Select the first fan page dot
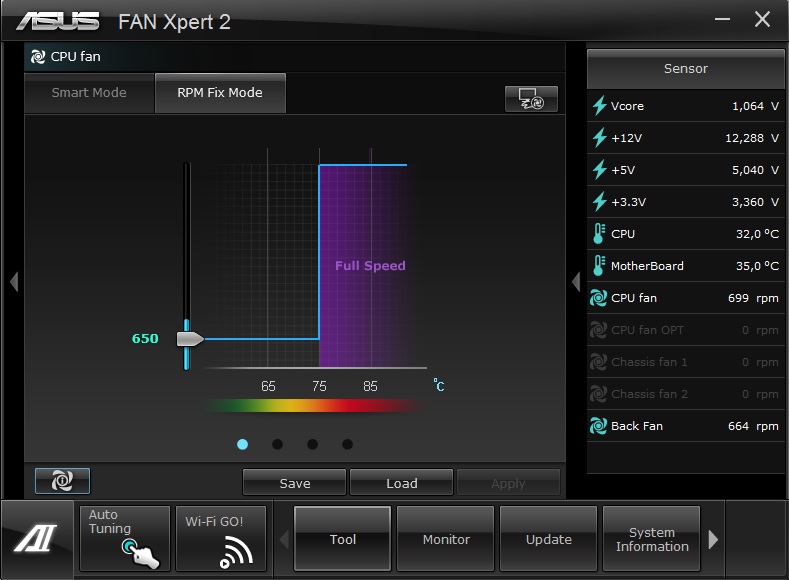The width and height of the screenshot is (789, 580). pyautogui.click(x=242, y=444)
